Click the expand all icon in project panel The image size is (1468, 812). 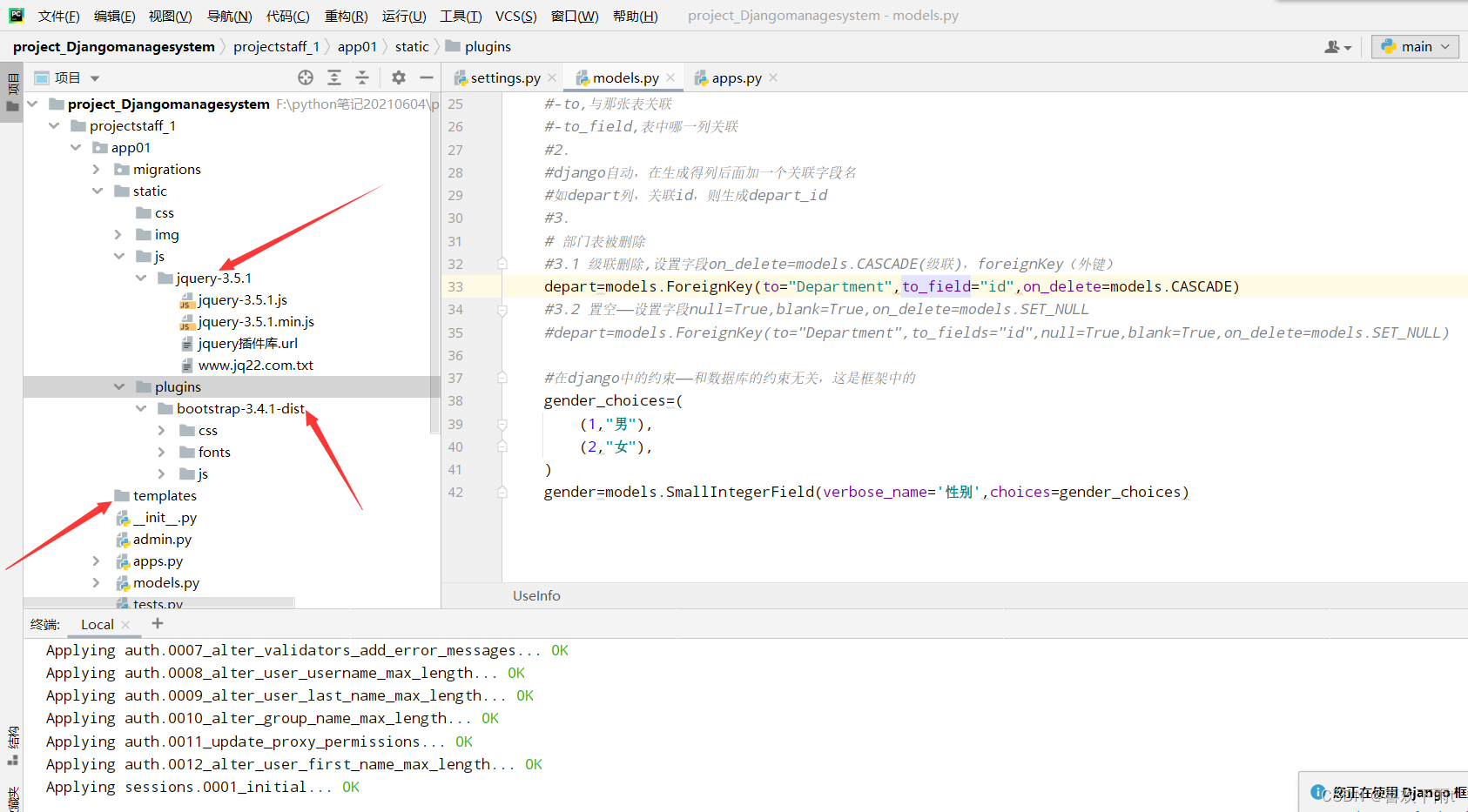pos(334,77)
